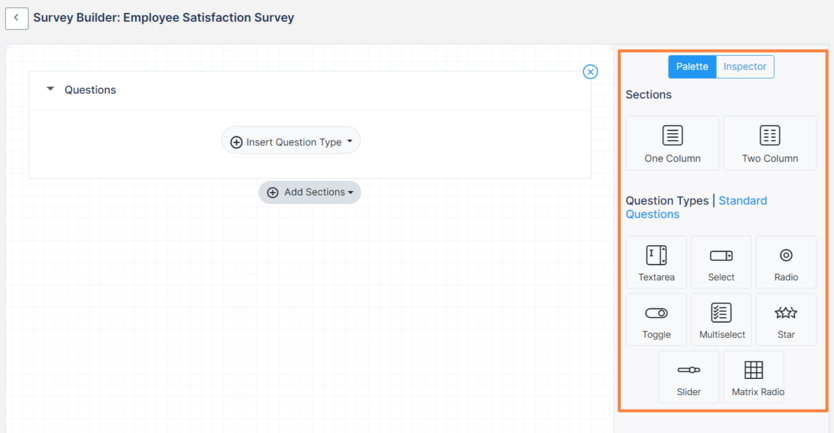This screenshot has height=433, width=834.
Task: Open the Standard Questions link
Action: coord(742,201)
